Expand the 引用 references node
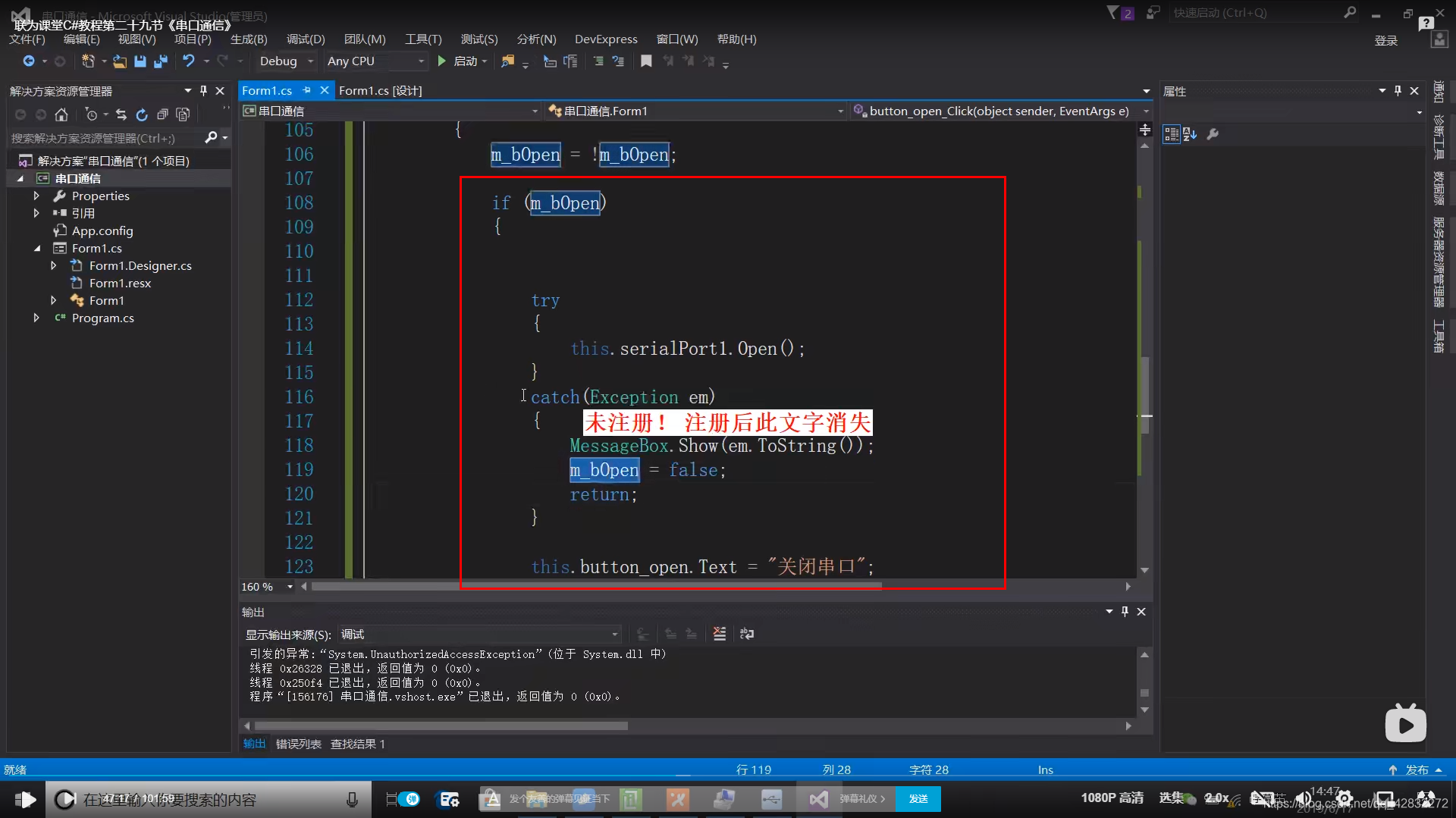This screenshot has width=1456, height=818. 36,213
